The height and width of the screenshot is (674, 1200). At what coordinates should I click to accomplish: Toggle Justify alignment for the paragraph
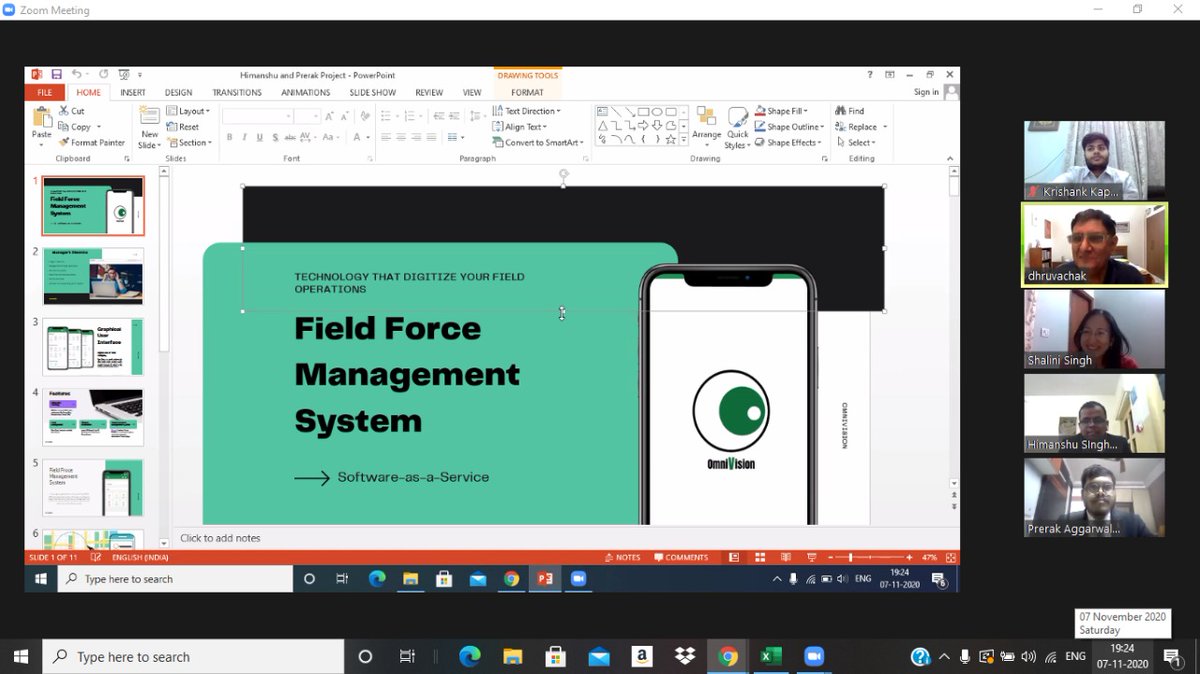coord(429,137)
